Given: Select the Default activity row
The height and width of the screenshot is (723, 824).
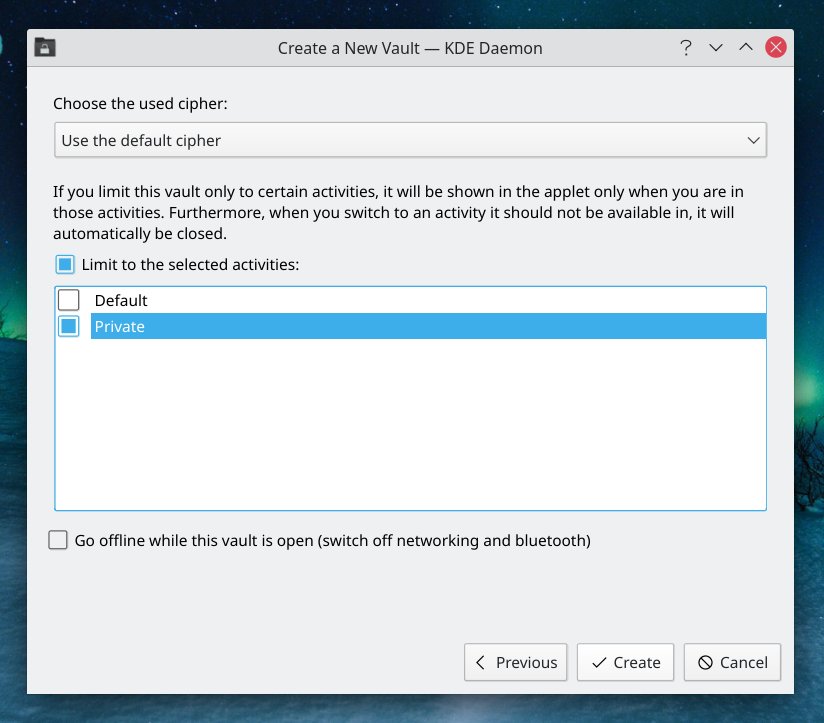Looking at the screenshot, I should coord(300,299).
